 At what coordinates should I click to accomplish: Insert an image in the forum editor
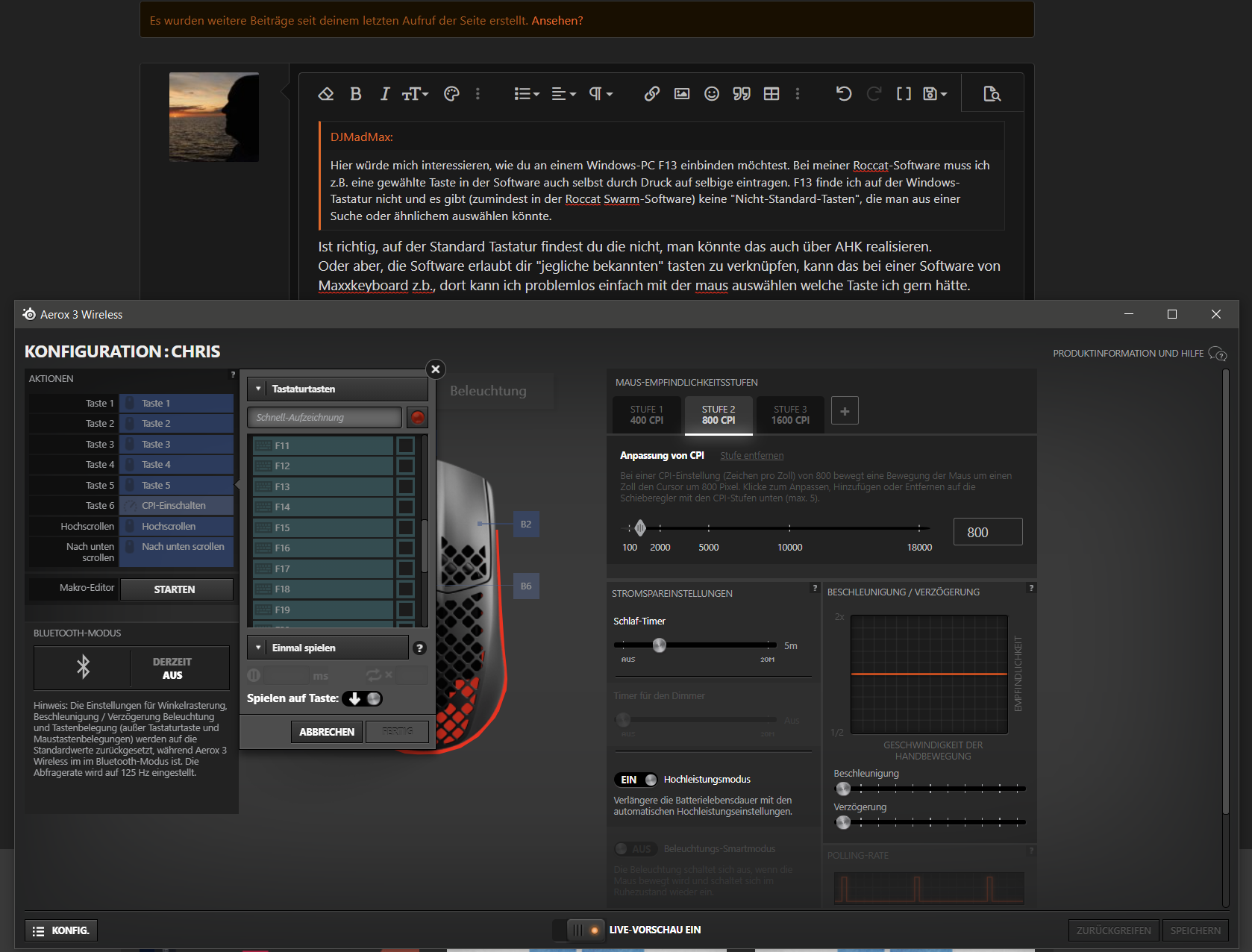[x=682, y=94]
